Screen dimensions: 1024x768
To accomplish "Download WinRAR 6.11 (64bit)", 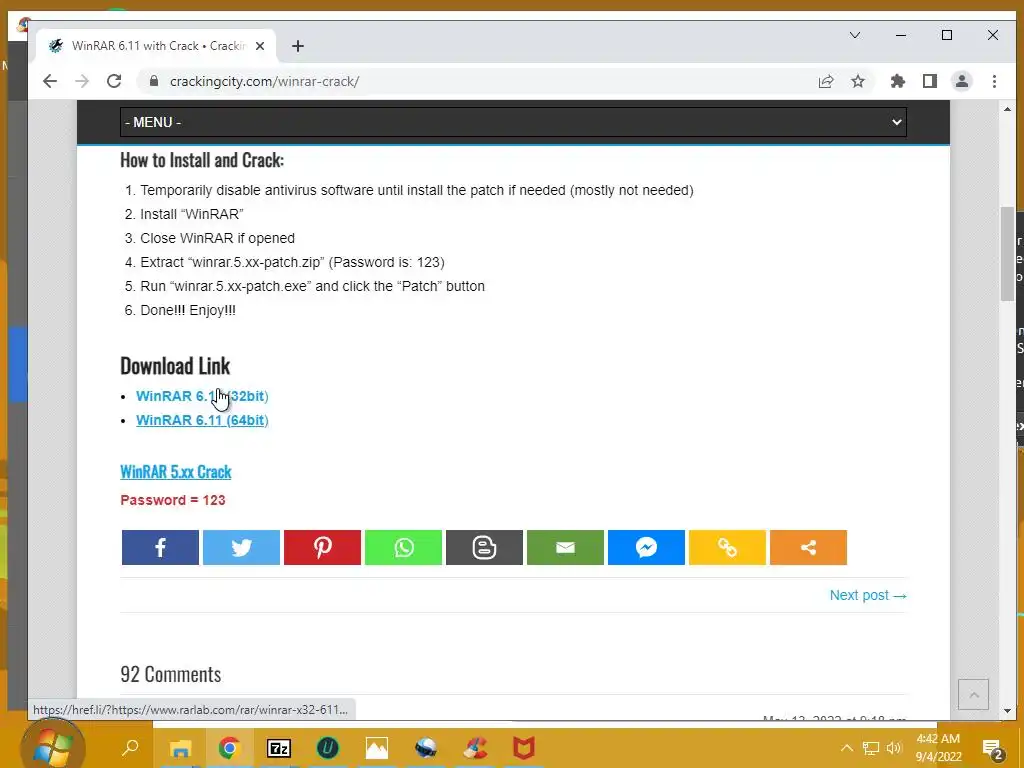I will 202,421.
